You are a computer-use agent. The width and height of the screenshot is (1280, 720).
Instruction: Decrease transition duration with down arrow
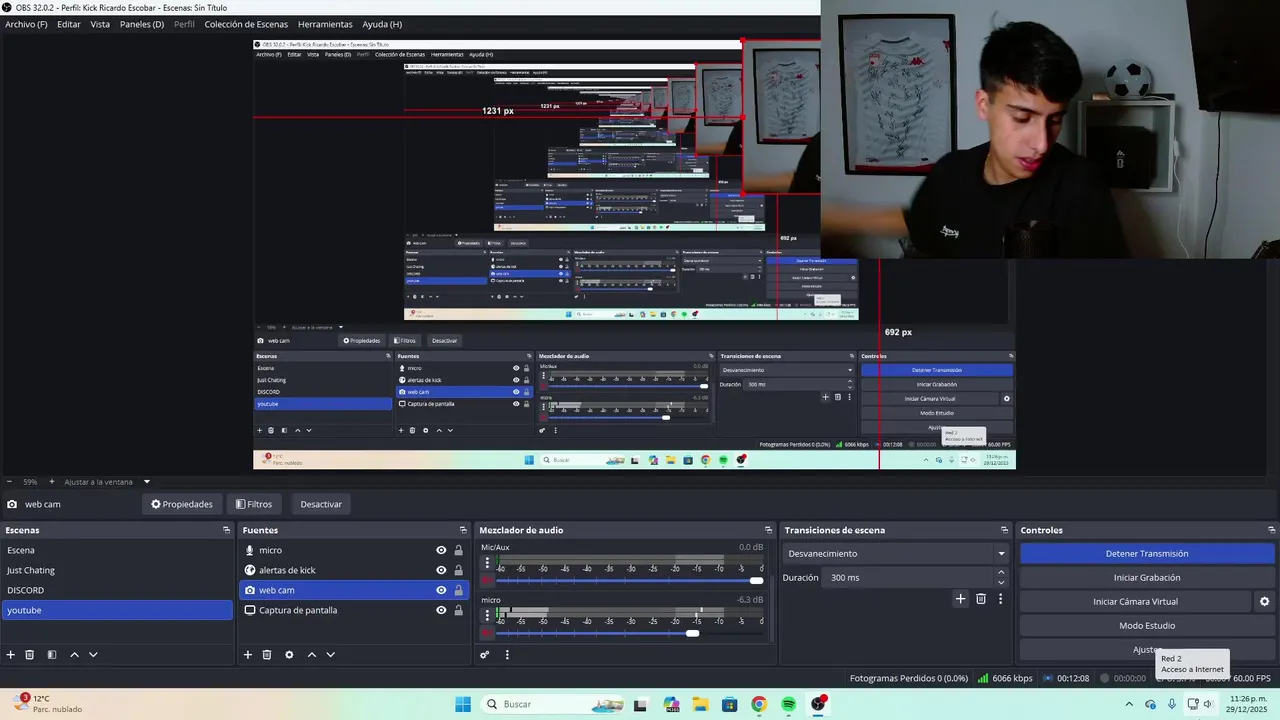(x=1001, y=582)
